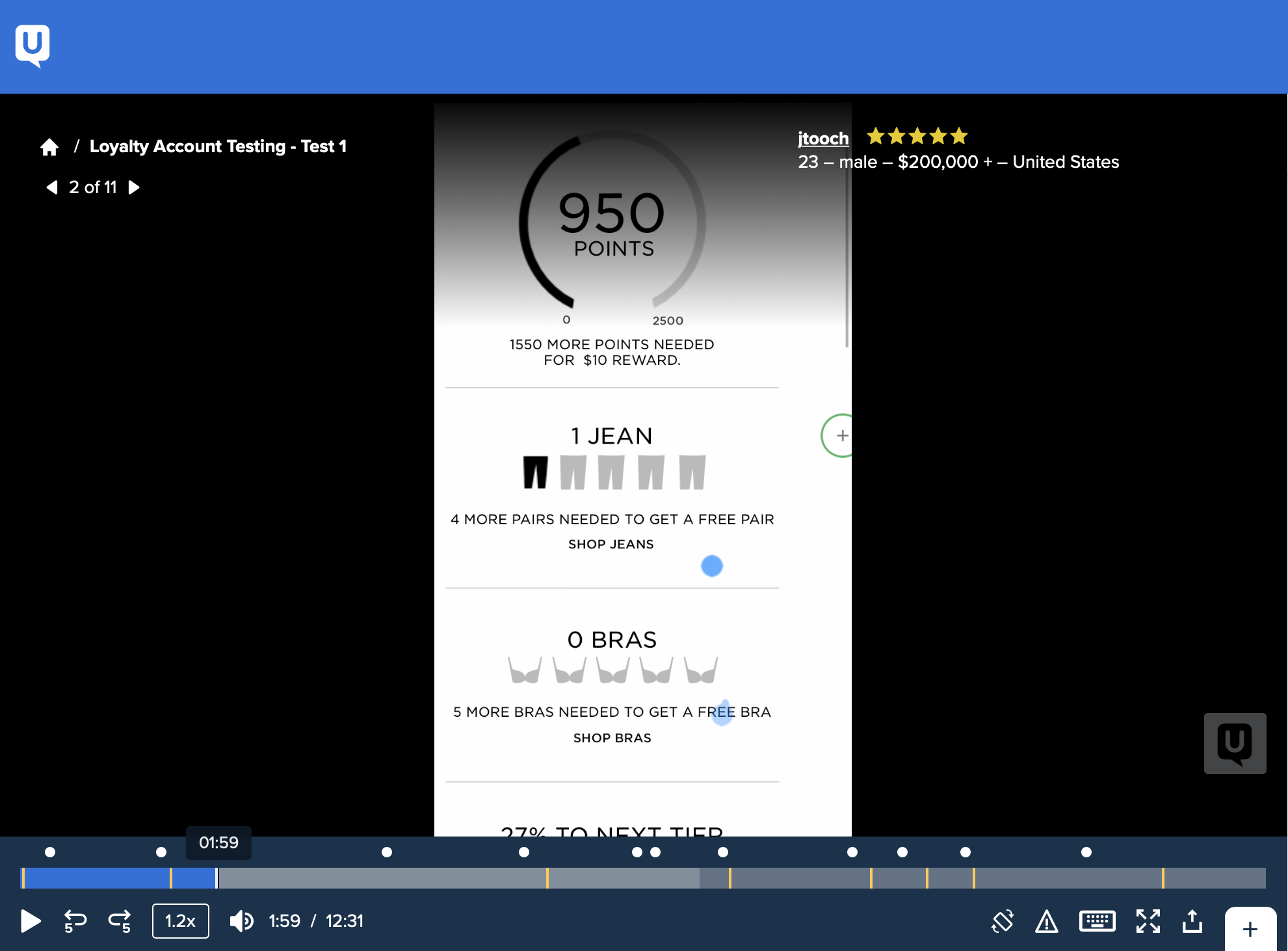Share the video via export icon
Viewport: 1288px width, 951px height.
point(1192,921)
